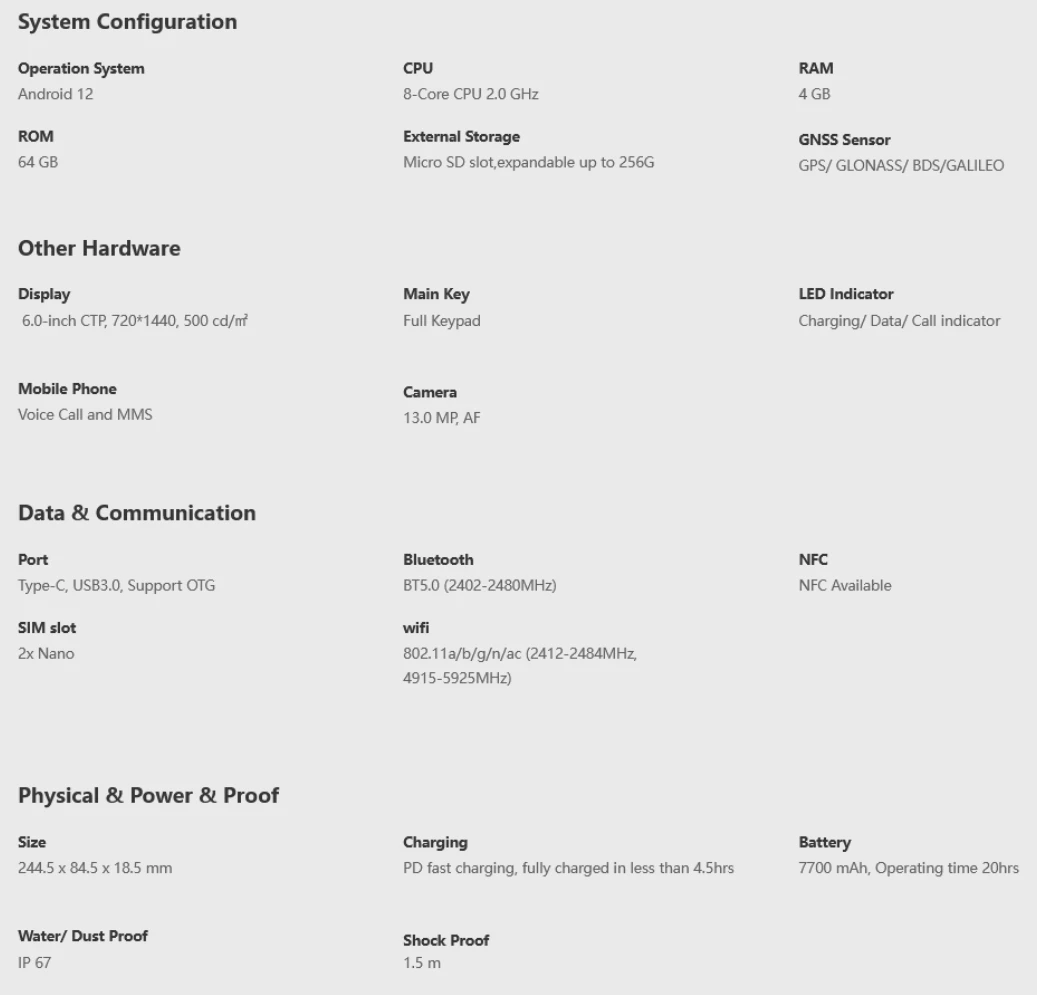
Task: Click the GNSS Sensor label
Action: point(844,139)
